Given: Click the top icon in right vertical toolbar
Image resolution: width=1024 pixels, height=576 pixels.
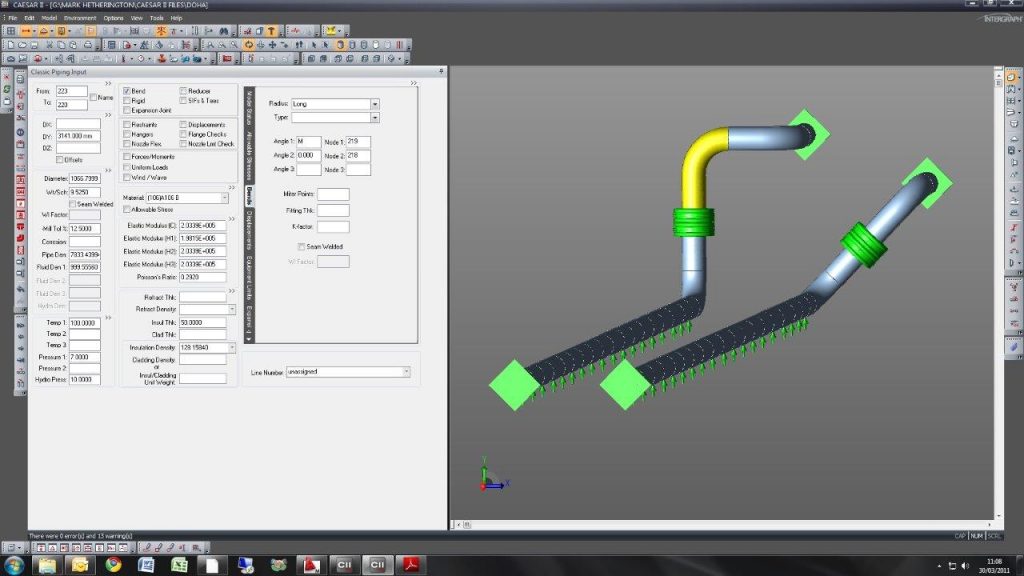Looking at the screenshot, I should click(1012, 77).
